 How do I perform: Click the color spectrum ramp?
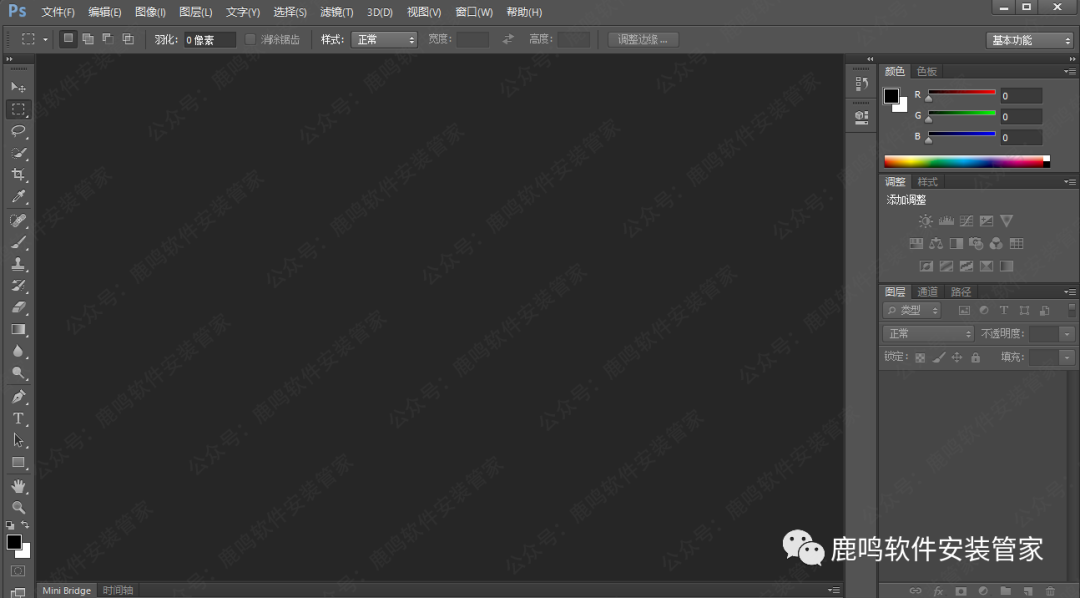[965, 161]
